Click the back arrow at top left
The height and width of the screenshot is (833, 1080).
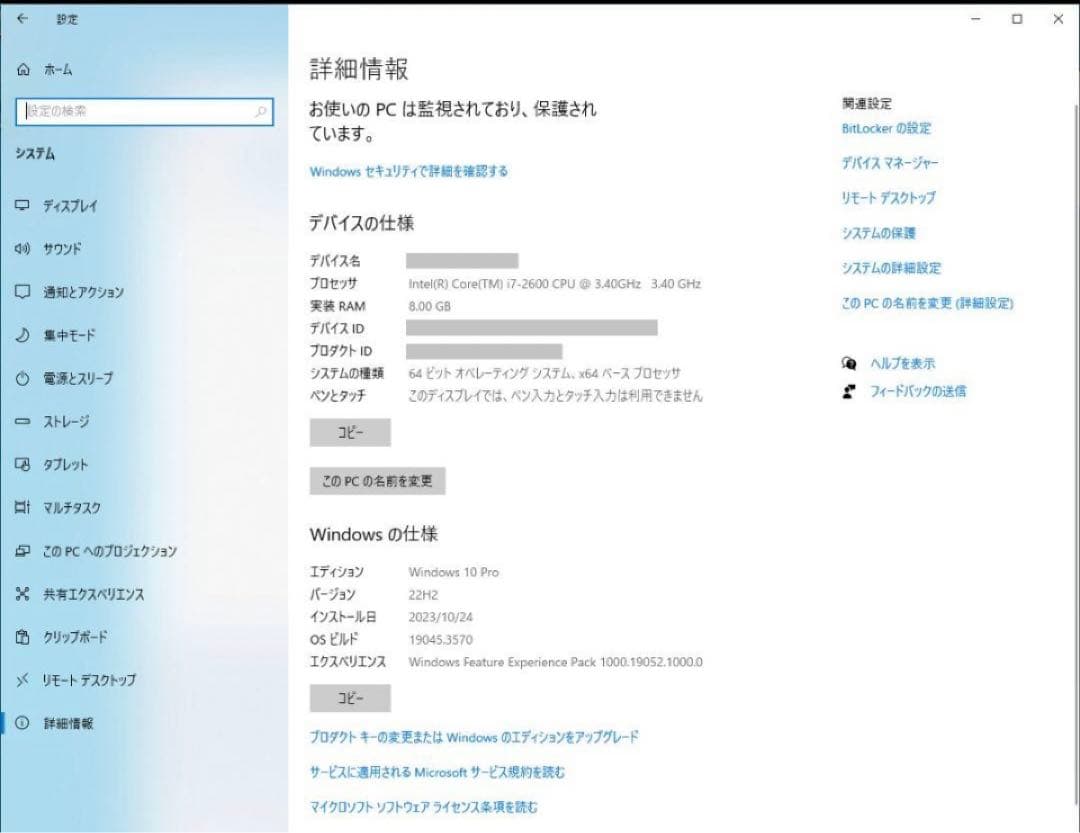coord(22,19)
